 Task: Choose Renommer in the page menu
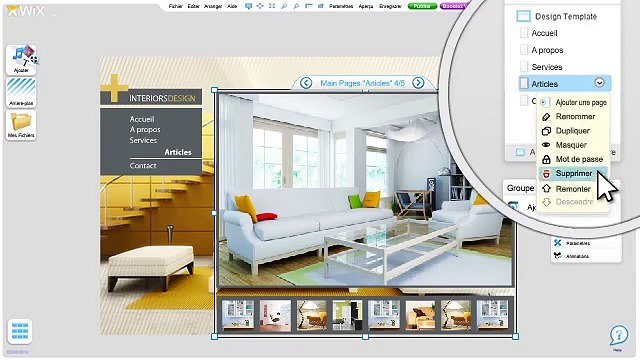click(x=573, y=117)
